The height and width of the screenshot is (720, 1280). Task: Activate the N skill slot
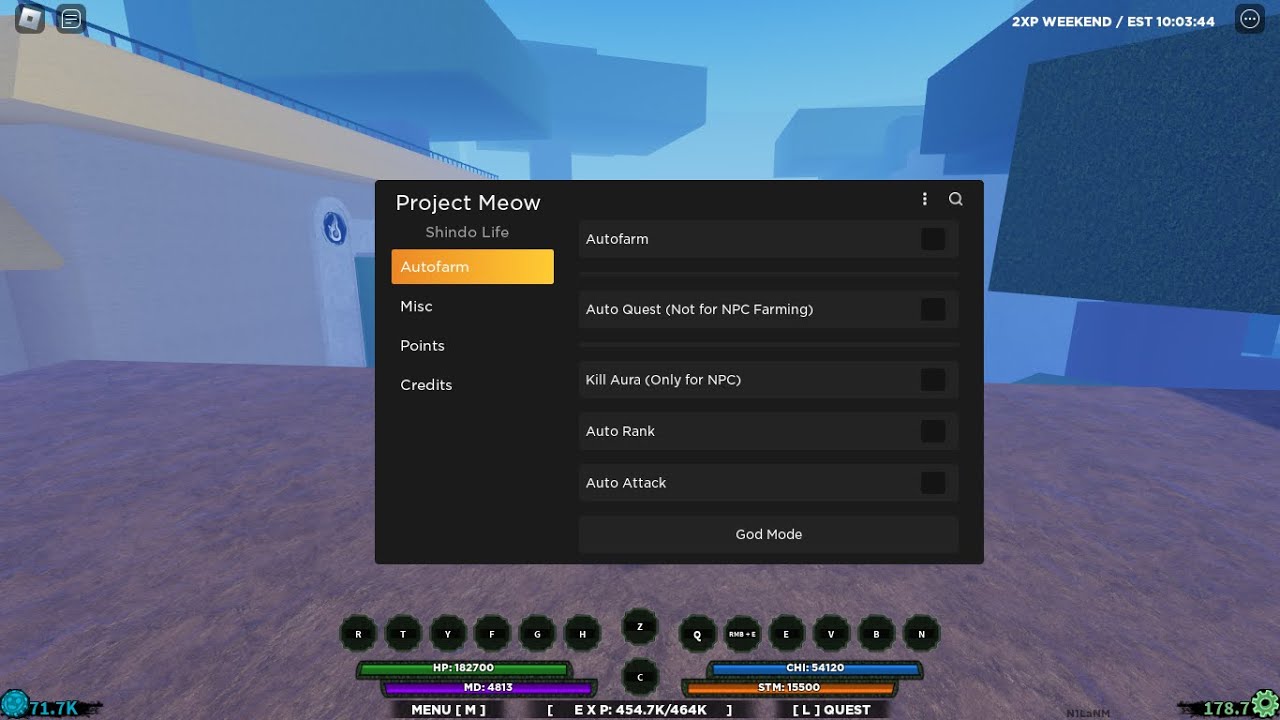[921, 634]
